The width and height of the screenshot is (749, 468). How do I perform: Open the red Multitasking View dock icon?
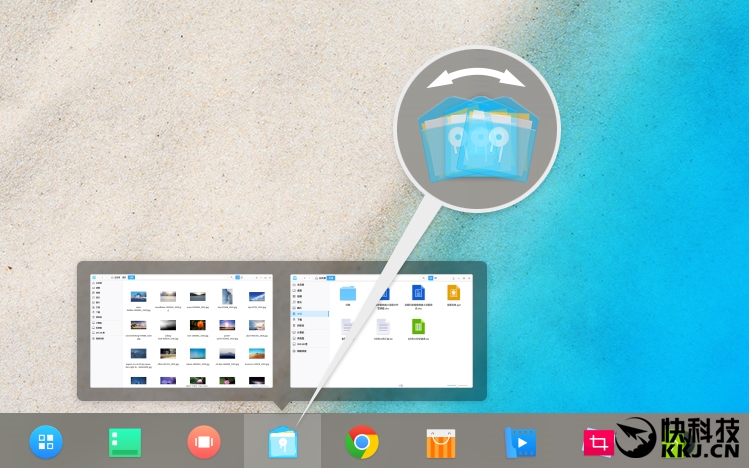click(204, 442)
